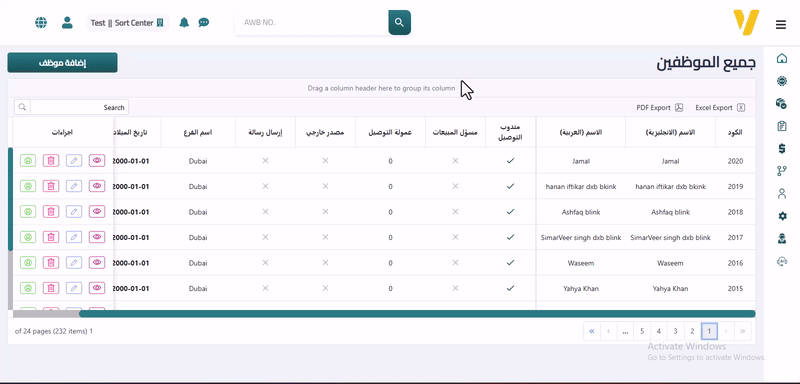Click the pagination ellipsis more pages button
800x384 pixels.
(625, 331)
